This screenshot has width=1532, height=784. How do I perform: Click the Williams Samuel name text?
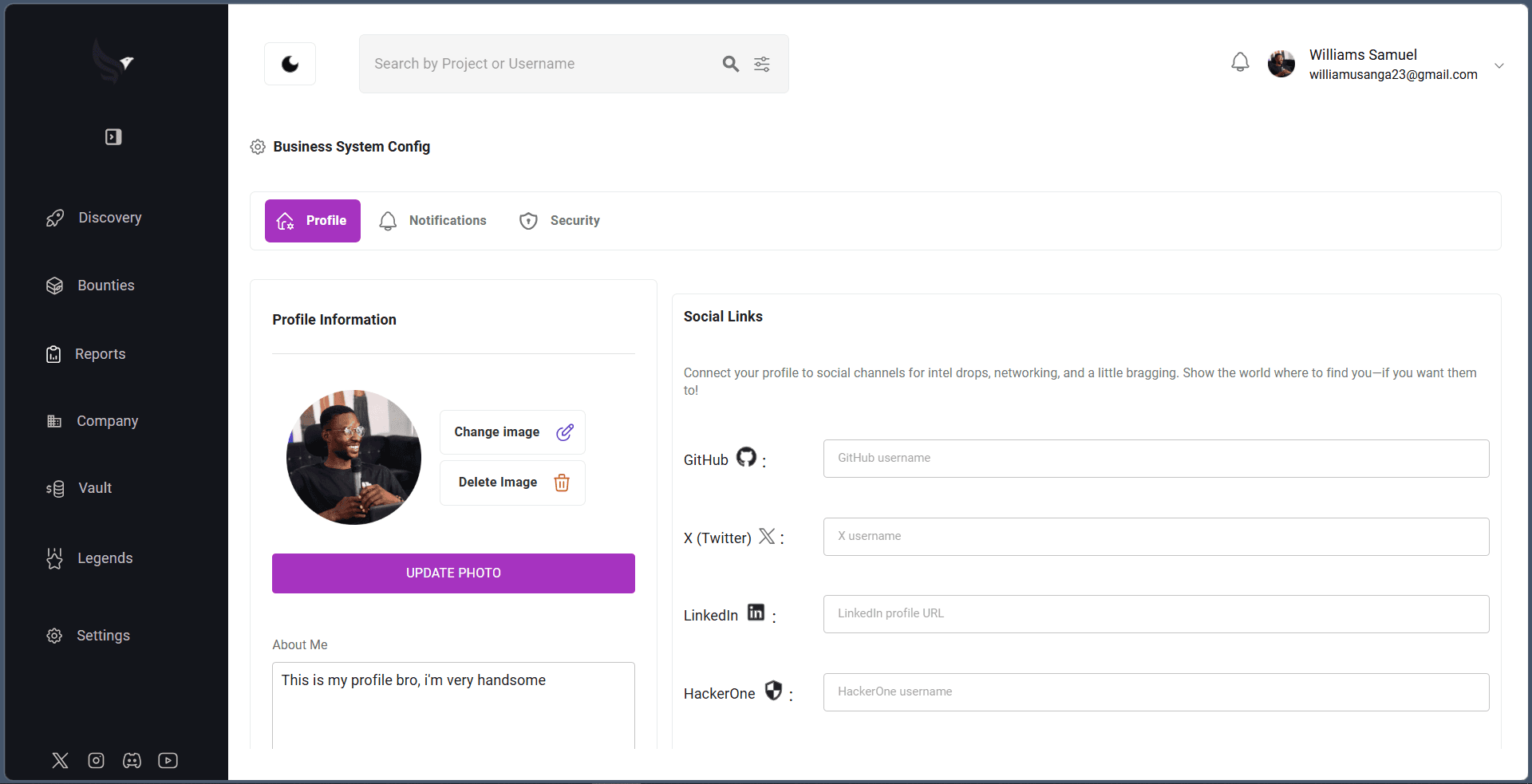point(1363,55)
